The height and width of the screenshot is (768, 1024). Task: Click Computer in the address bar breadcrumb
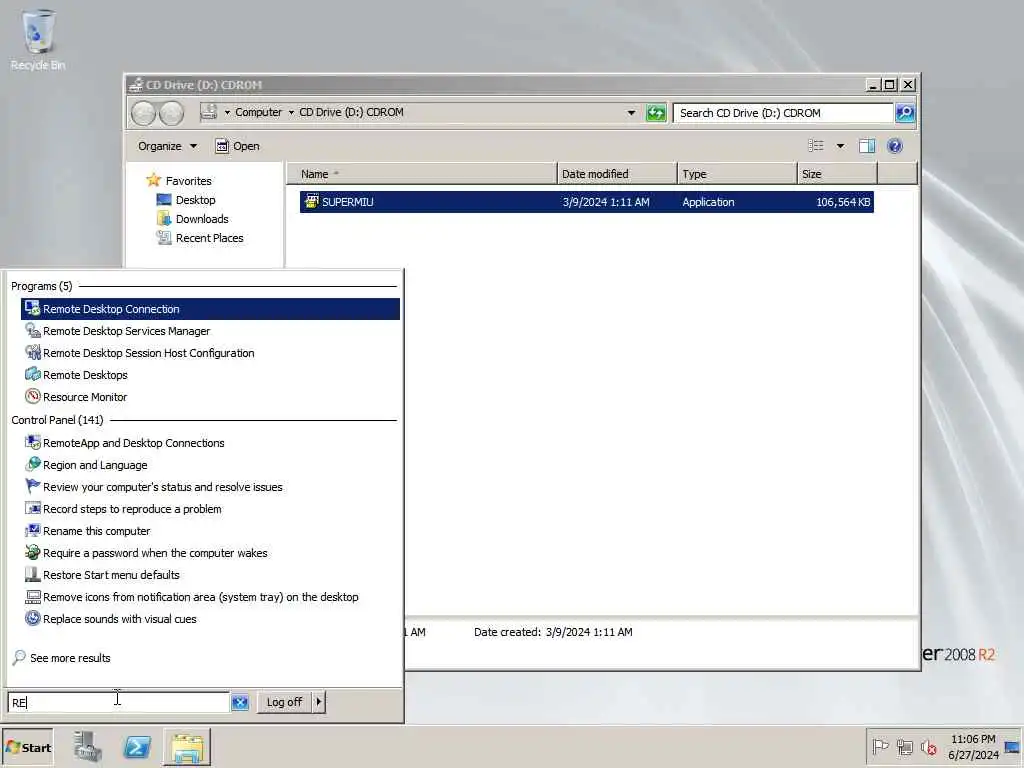point(258,112)
